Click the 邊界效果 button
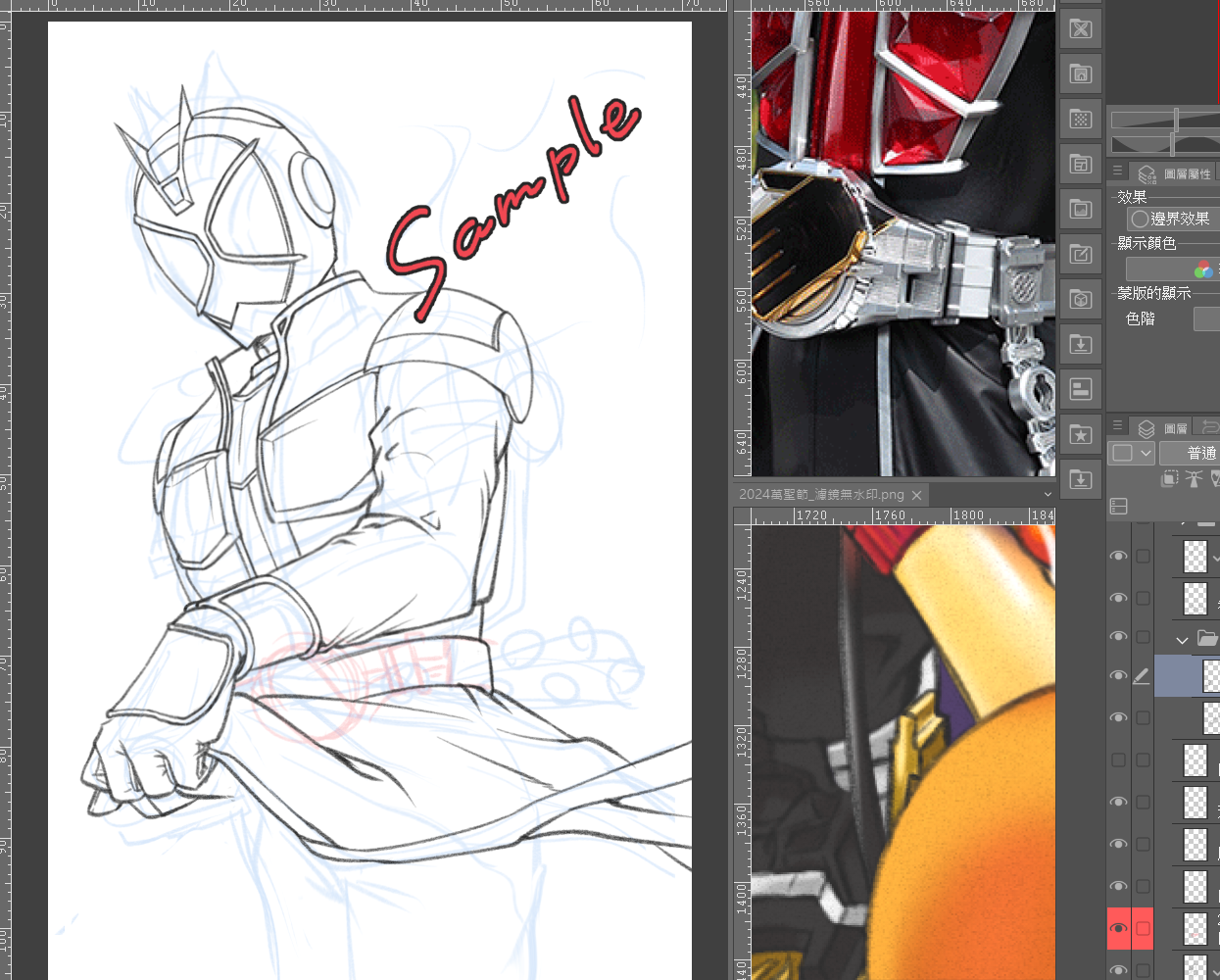Image resolution: width=1220 pixels, height=980 pixels. click(1174, 219)
